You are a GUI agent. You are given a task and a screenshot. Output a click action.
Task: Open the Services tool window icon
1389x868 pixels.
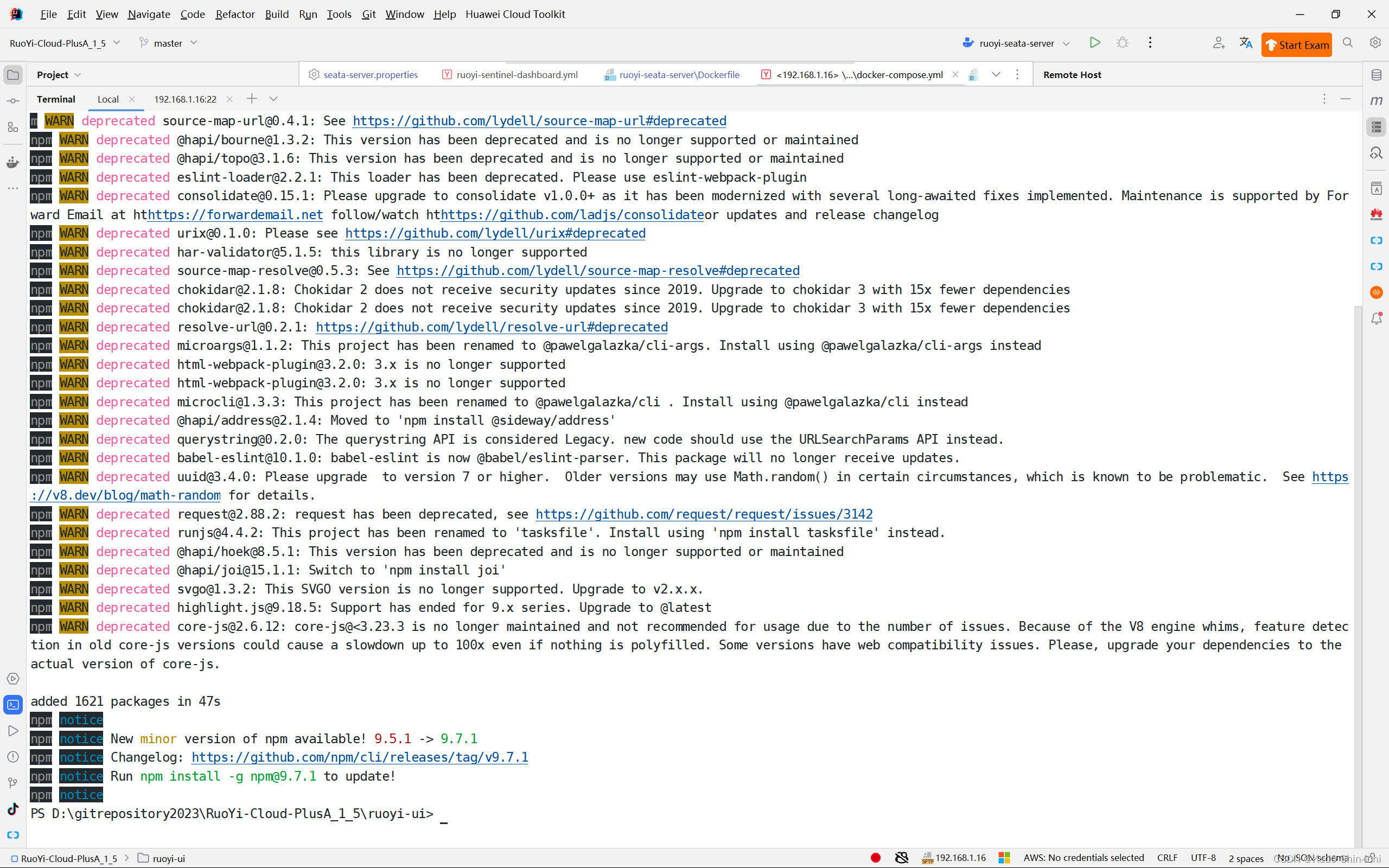(x=12, y=679)
